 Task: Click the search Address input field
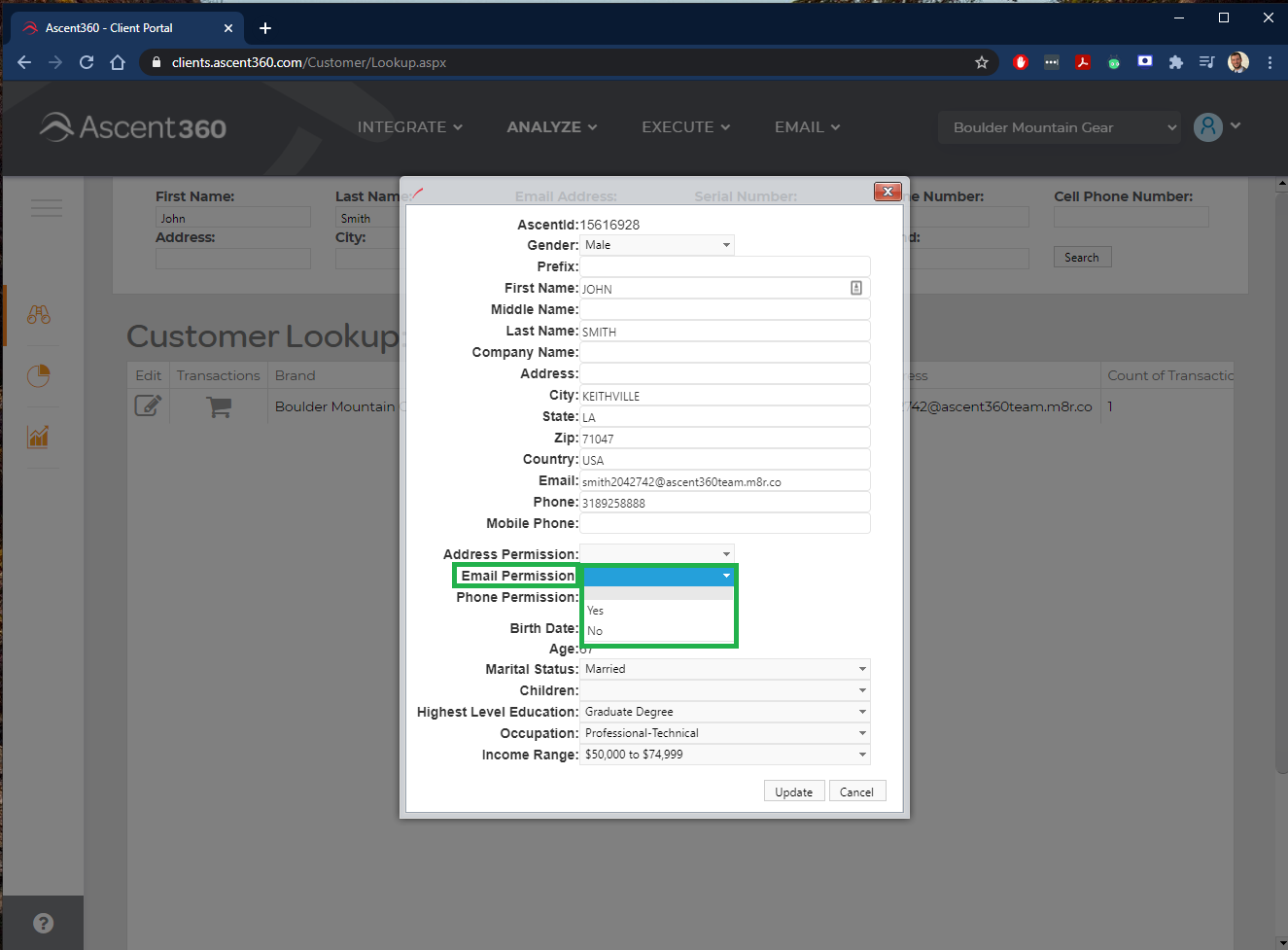(x=233, y=258)
